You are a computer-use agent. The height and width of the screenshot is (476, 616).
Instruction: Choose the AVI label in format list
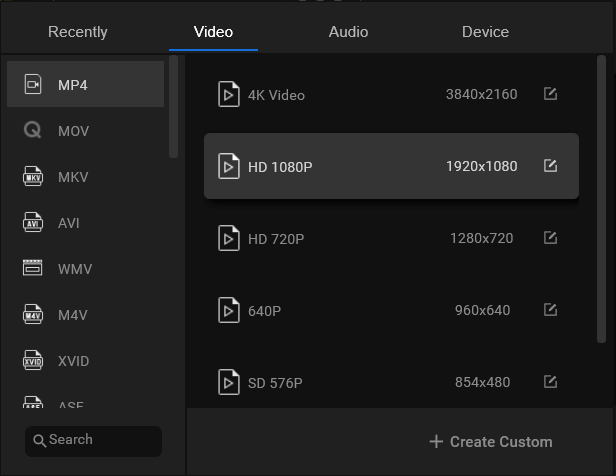tap(69, 223)
